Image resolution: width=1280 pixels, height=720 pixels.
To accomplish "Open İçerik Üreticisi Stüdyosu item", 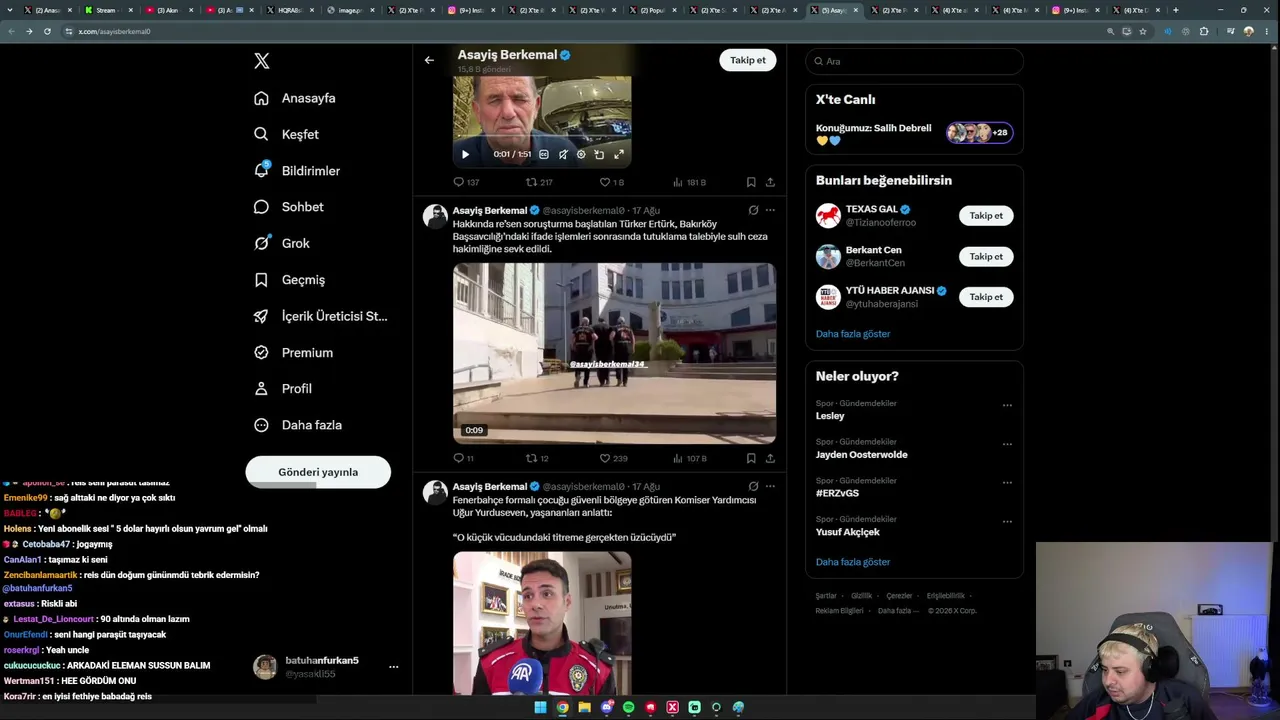I will tap(321, 316).
